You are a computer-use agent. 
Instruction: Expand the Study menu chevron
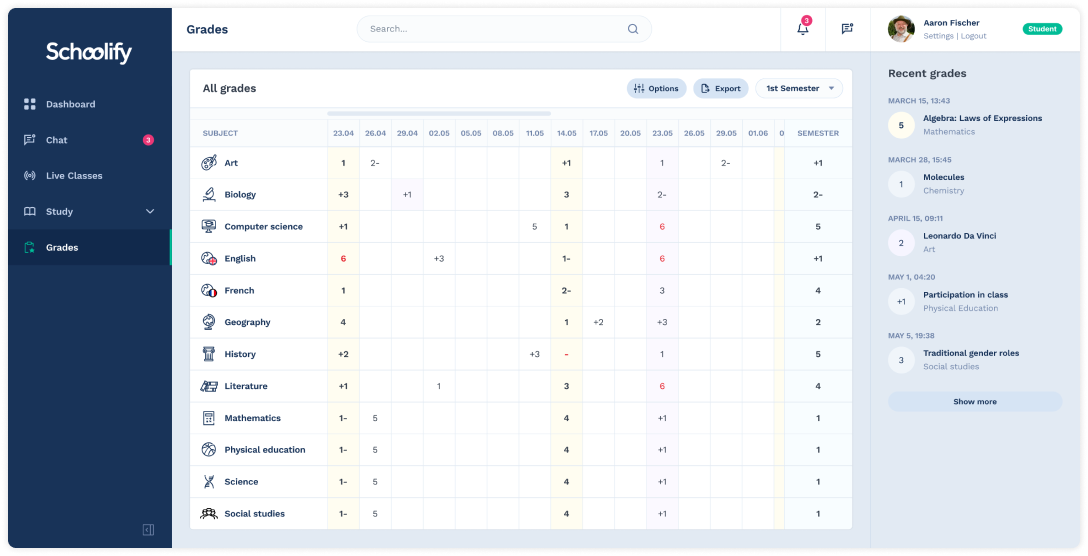[150, 212]
